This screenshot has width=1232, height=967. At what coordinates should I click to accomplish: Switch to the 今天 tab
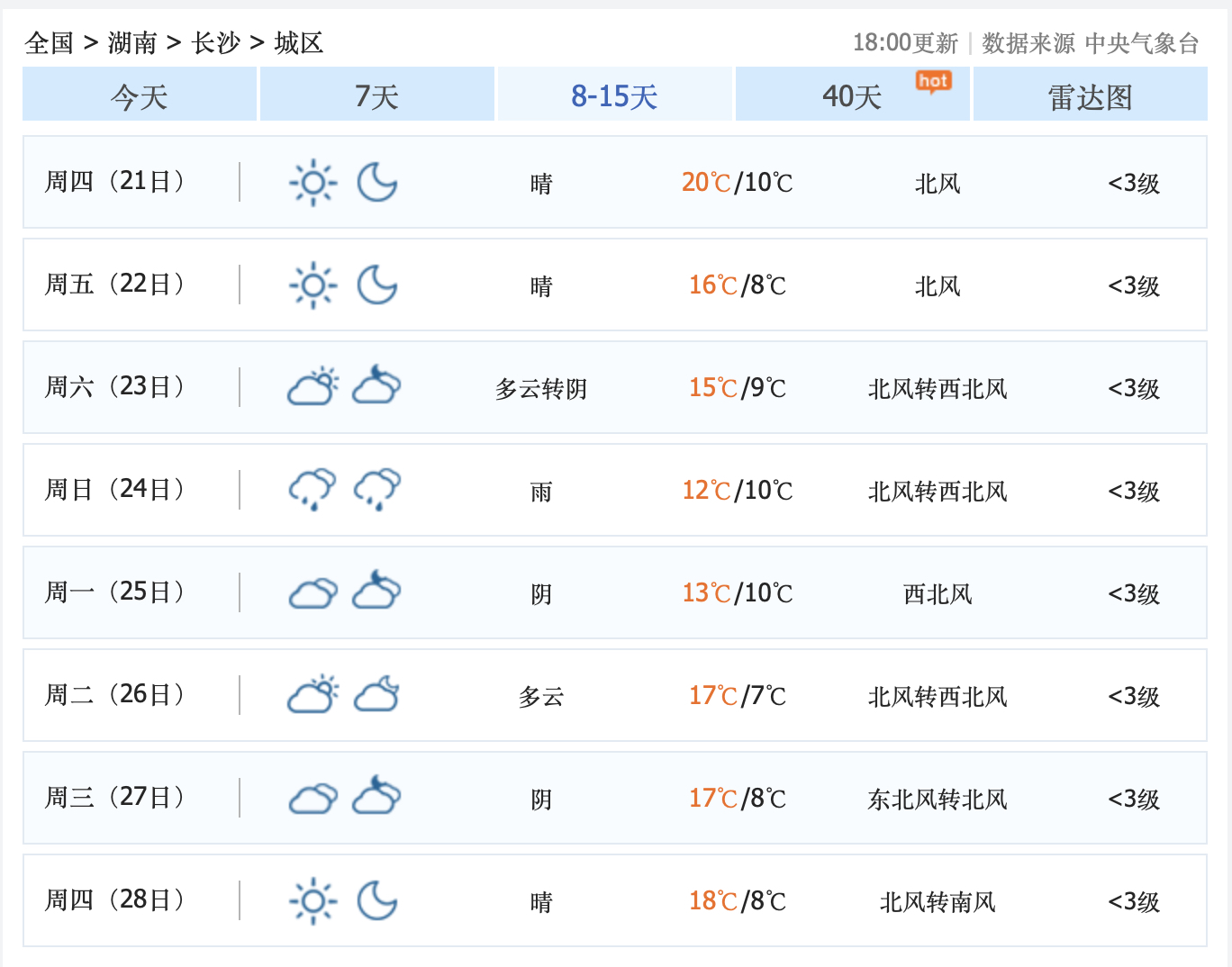[x=140, y=95]
